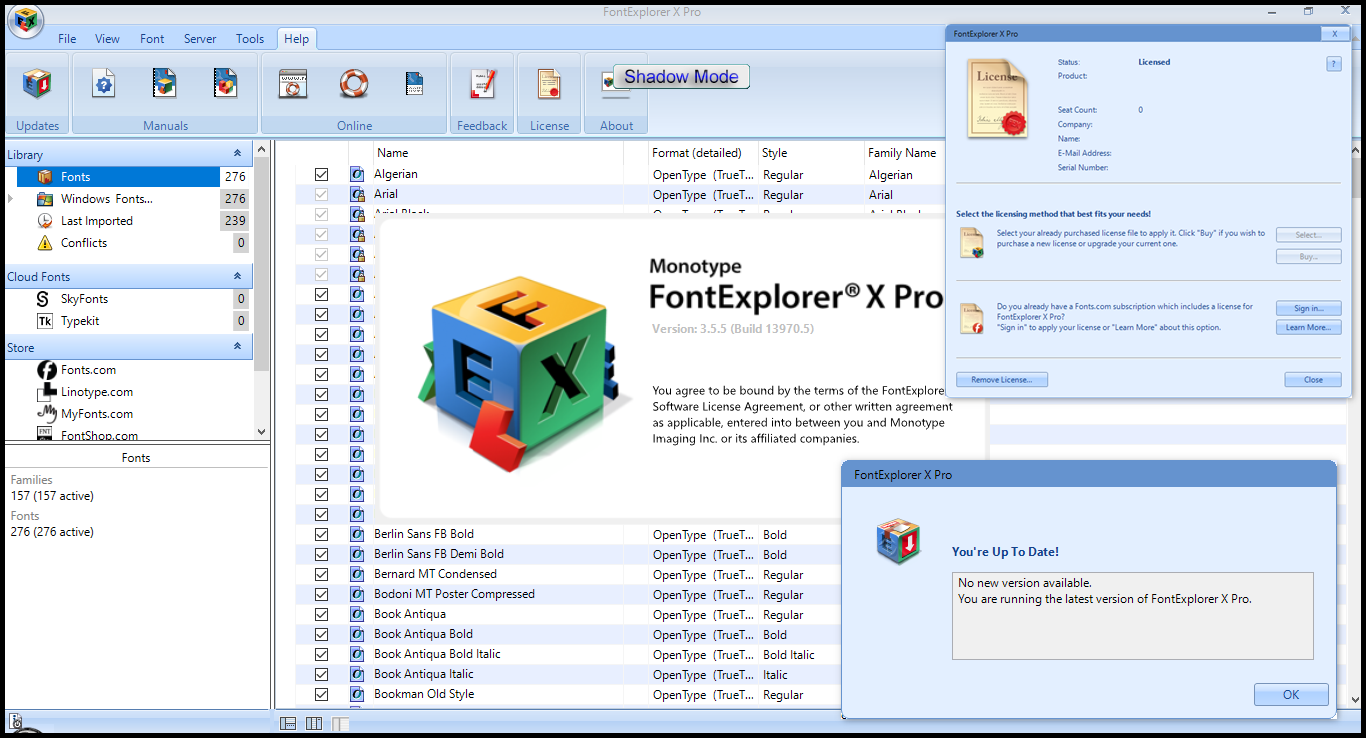Click the lifebuoy support icon in Online group
Image resolution: width=1366 pixels, height=738 pixels.
(354, 84)
